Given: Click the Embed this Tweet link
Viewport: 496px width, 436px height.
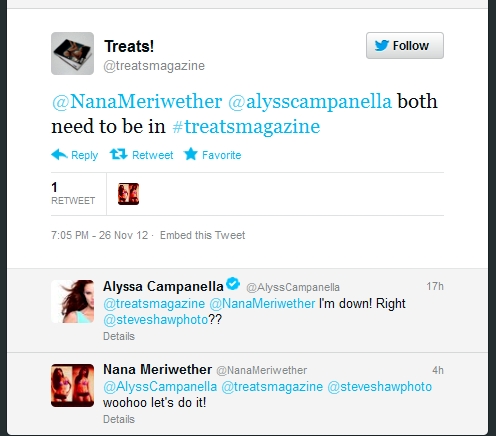Looking at the screenshot, I should click(202, 235).
